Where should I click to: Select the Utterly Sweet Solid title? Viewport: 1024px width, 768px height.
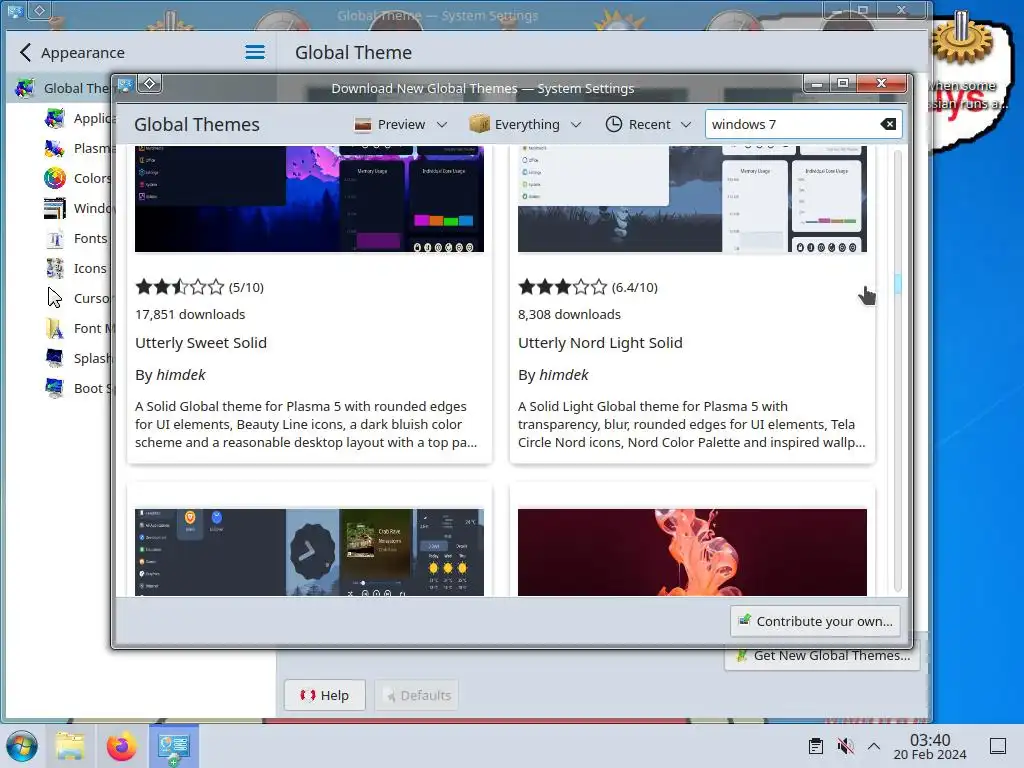[201, 343]
